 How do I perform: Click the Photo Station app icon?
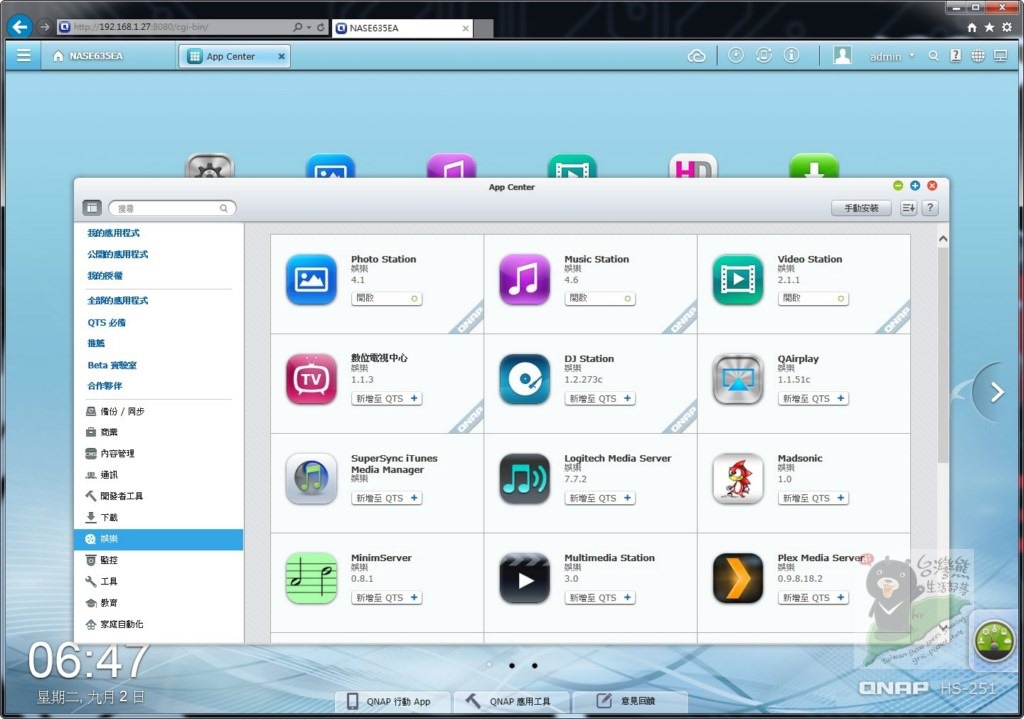click(x=312, y=280)
